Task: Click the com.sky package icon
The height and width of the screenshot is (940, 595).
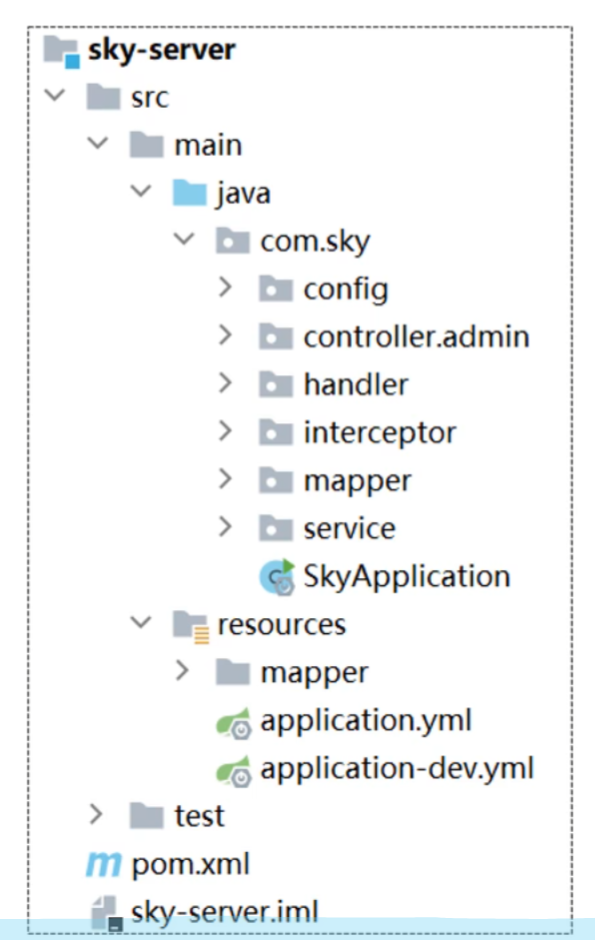Action: point(232,241)
